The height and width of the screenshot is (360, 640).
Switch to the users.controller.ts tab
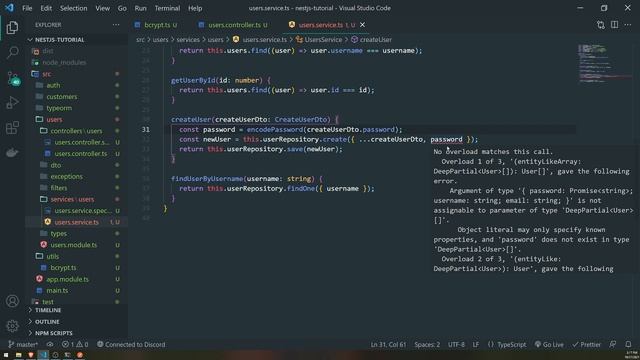tap(234, 25)
